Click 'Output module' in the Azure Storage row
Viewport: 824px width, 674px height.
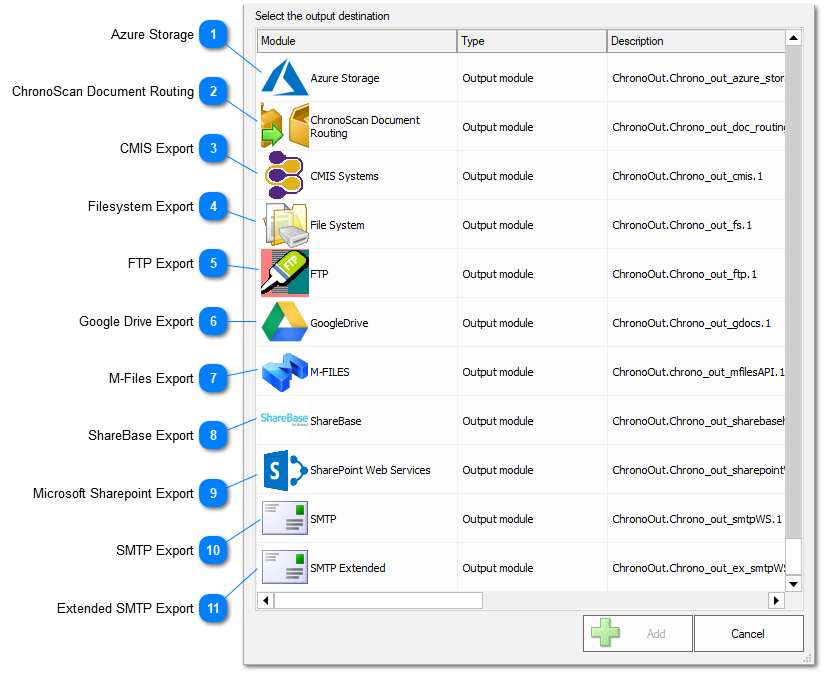pyautogui.click(x=498, y=78)
